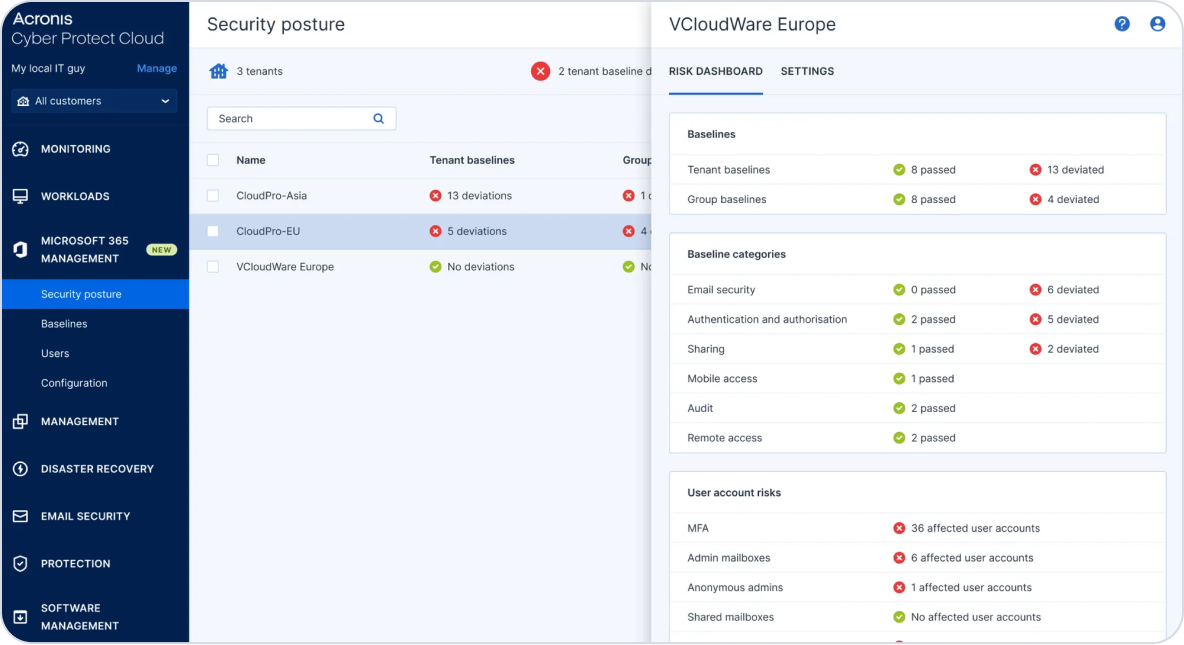Open Software Management via its icon
Viewport: 1184px width, 645px height.
(22, 615)
